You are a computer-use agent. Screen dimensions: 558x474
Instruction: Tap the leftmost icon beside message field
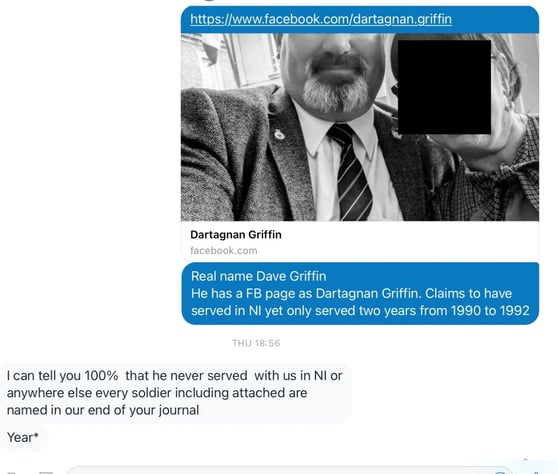click(x=11, y=473)
